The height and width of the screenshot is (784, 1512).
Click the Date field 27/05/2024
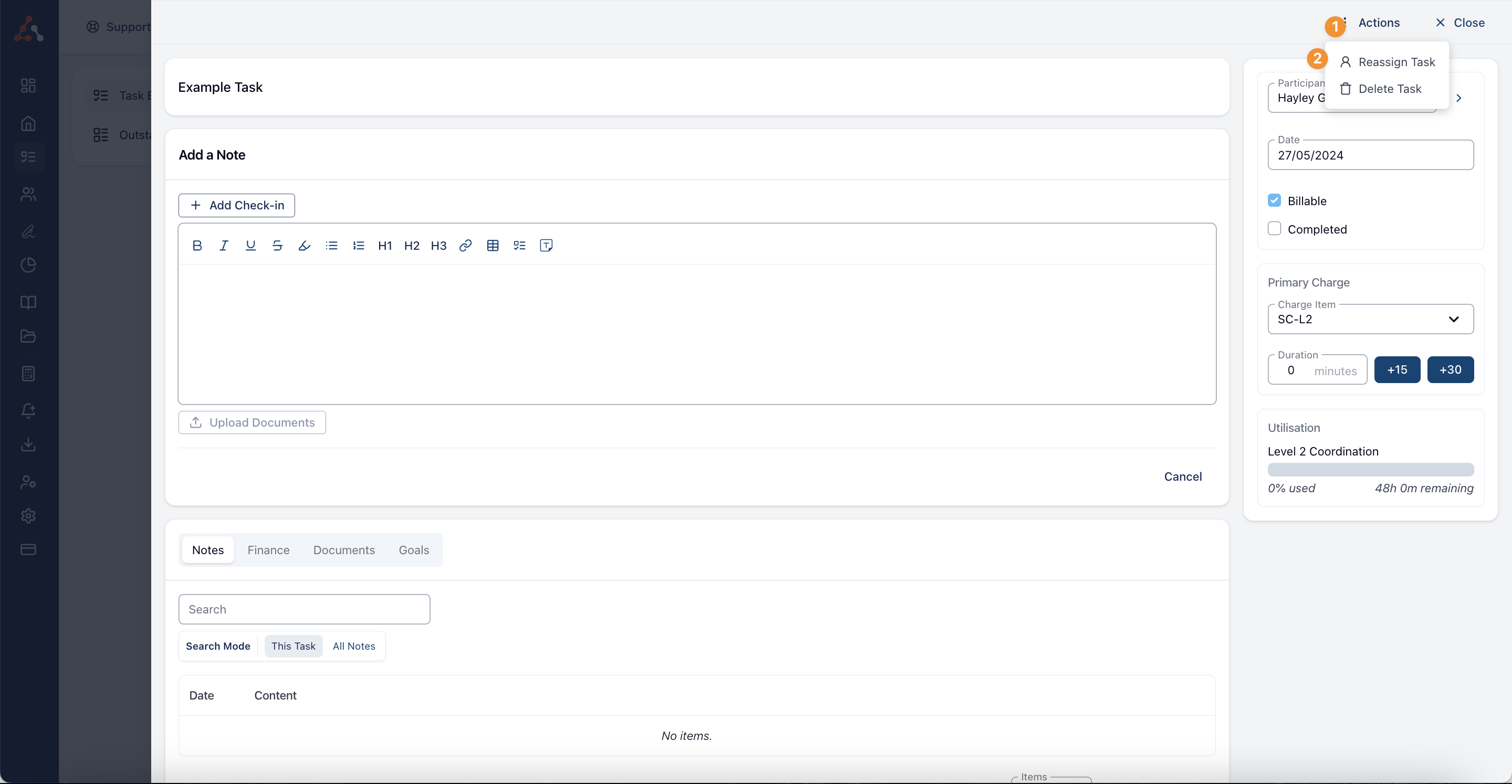pos(1371,155)
